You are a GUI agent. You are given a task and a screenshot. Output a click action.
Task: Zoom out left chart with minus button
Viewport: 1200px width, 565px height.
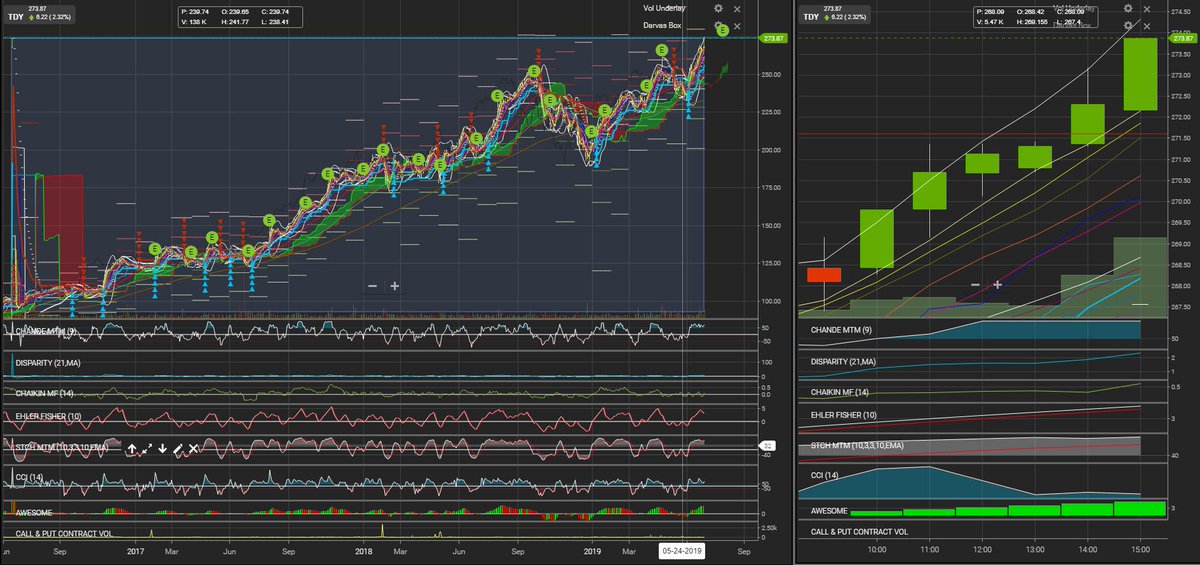click(372, 286)
